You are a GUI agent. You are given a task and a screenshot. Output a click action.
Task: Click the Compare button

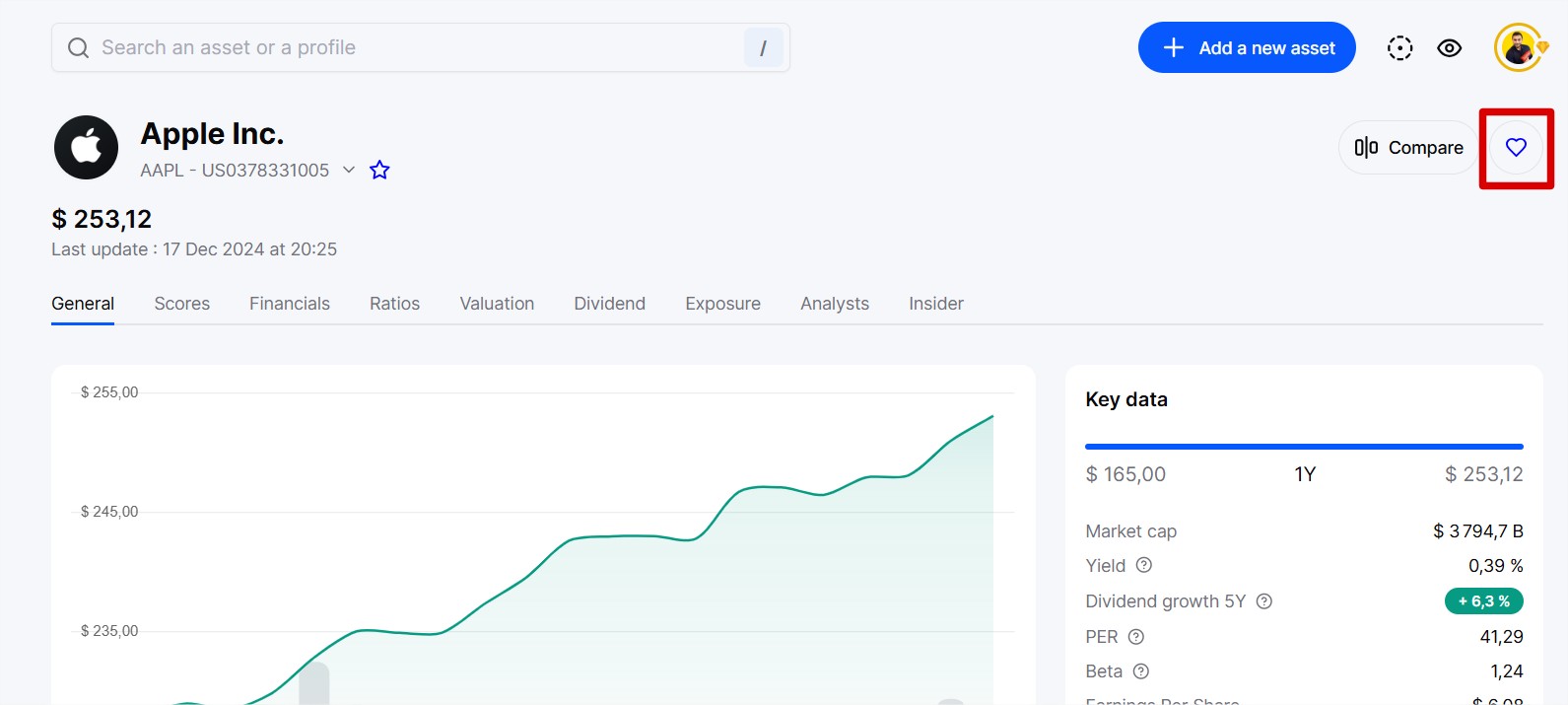[x=1408, y=147]
